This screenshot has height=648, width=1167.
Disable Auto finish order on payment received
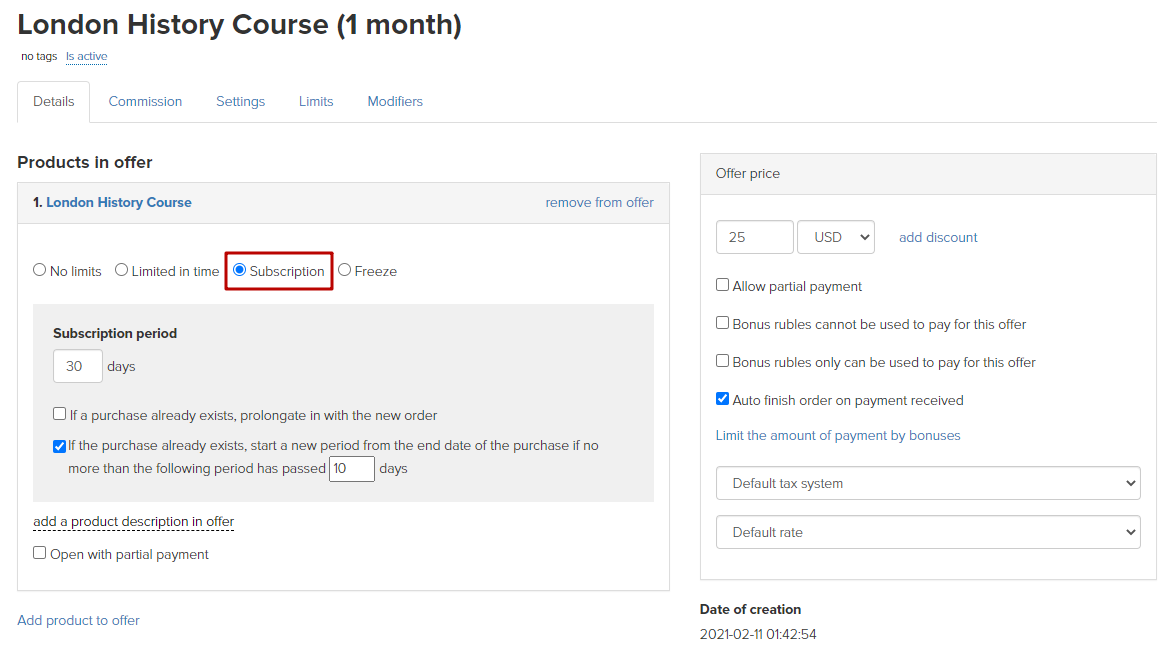722,399
